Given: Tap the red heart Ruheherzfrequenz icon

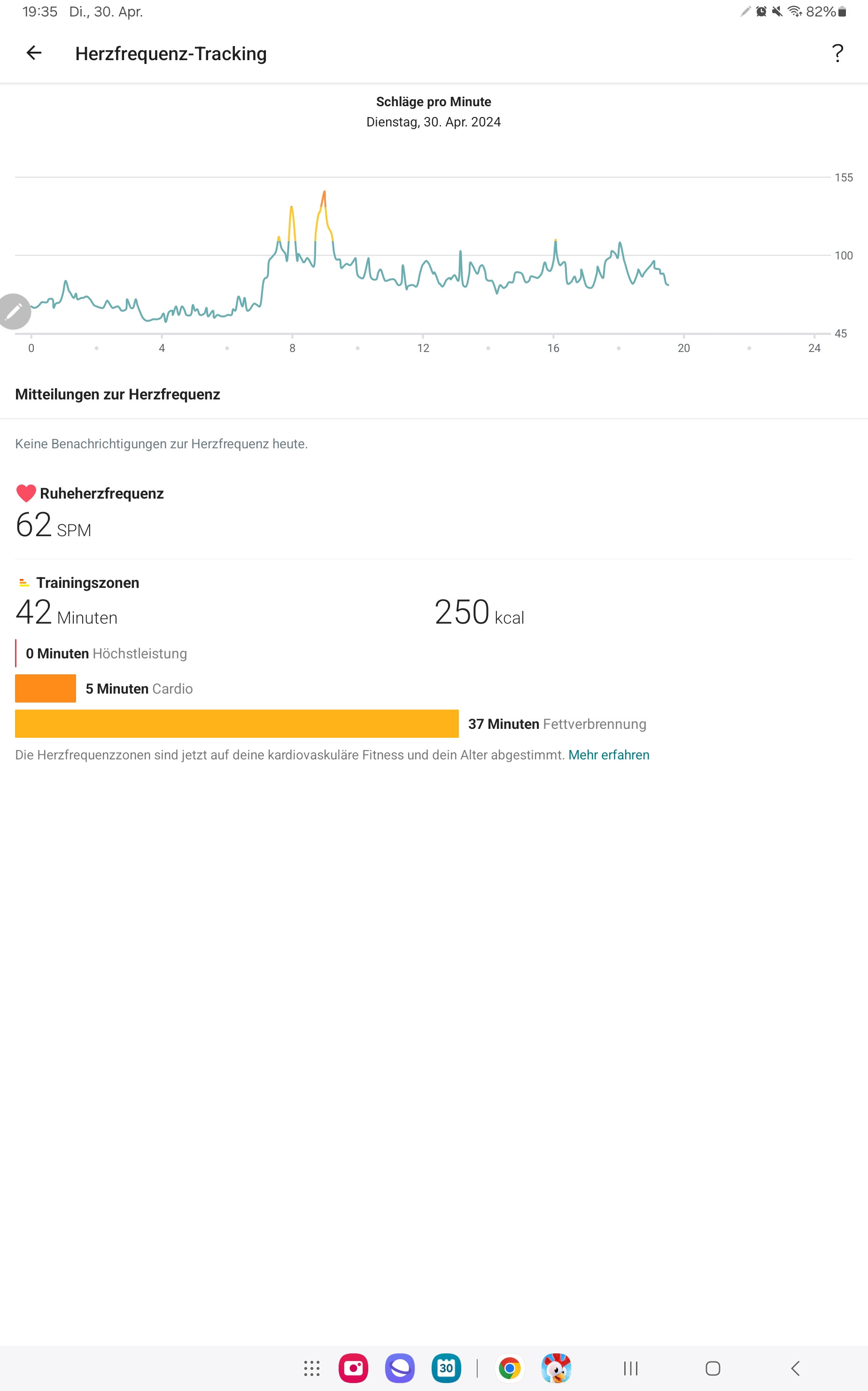Looking at the screenshot, I should [x=26, y=493].
